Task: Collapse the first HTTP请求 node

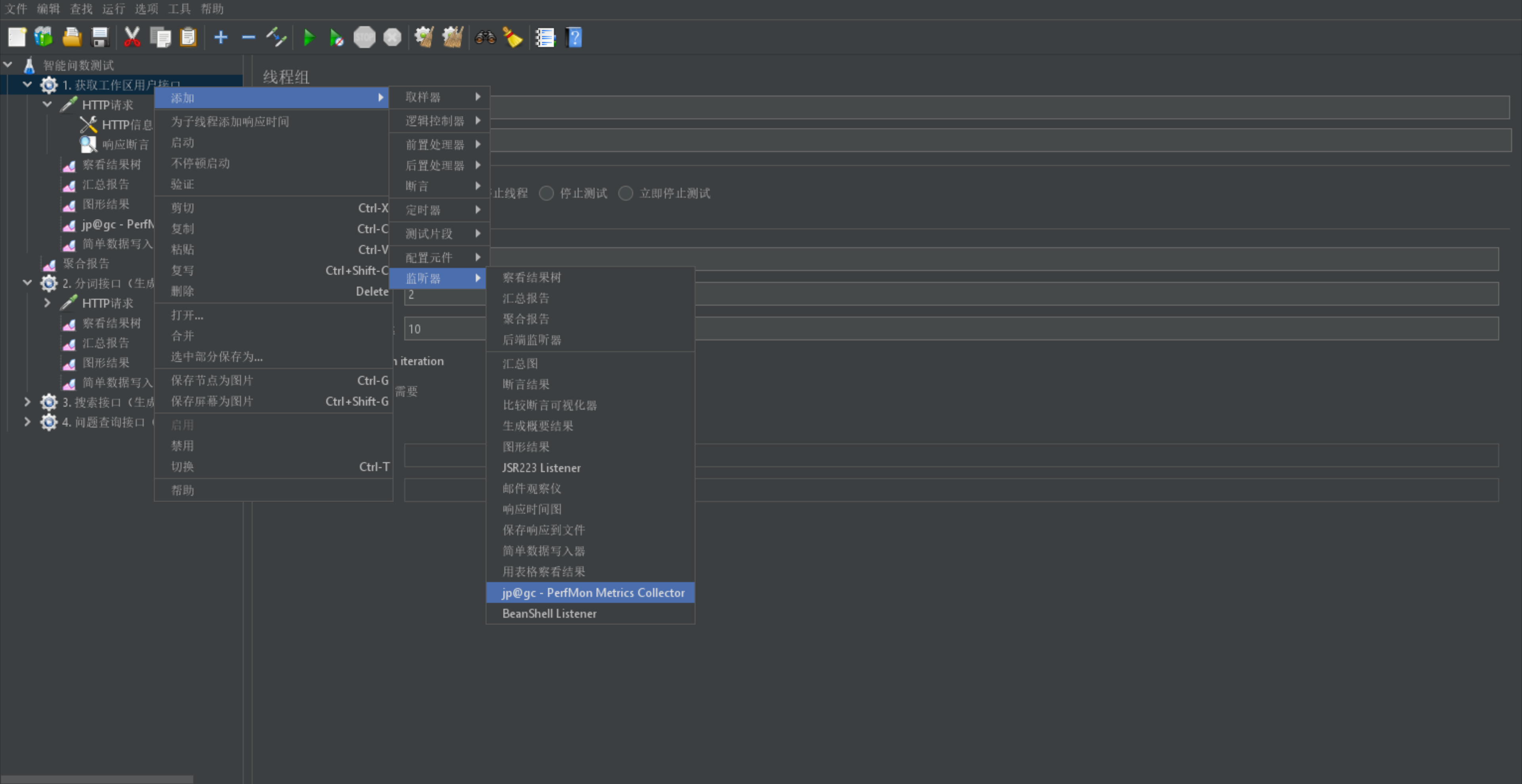Action: pyautogui.click(x=47, y=105)
